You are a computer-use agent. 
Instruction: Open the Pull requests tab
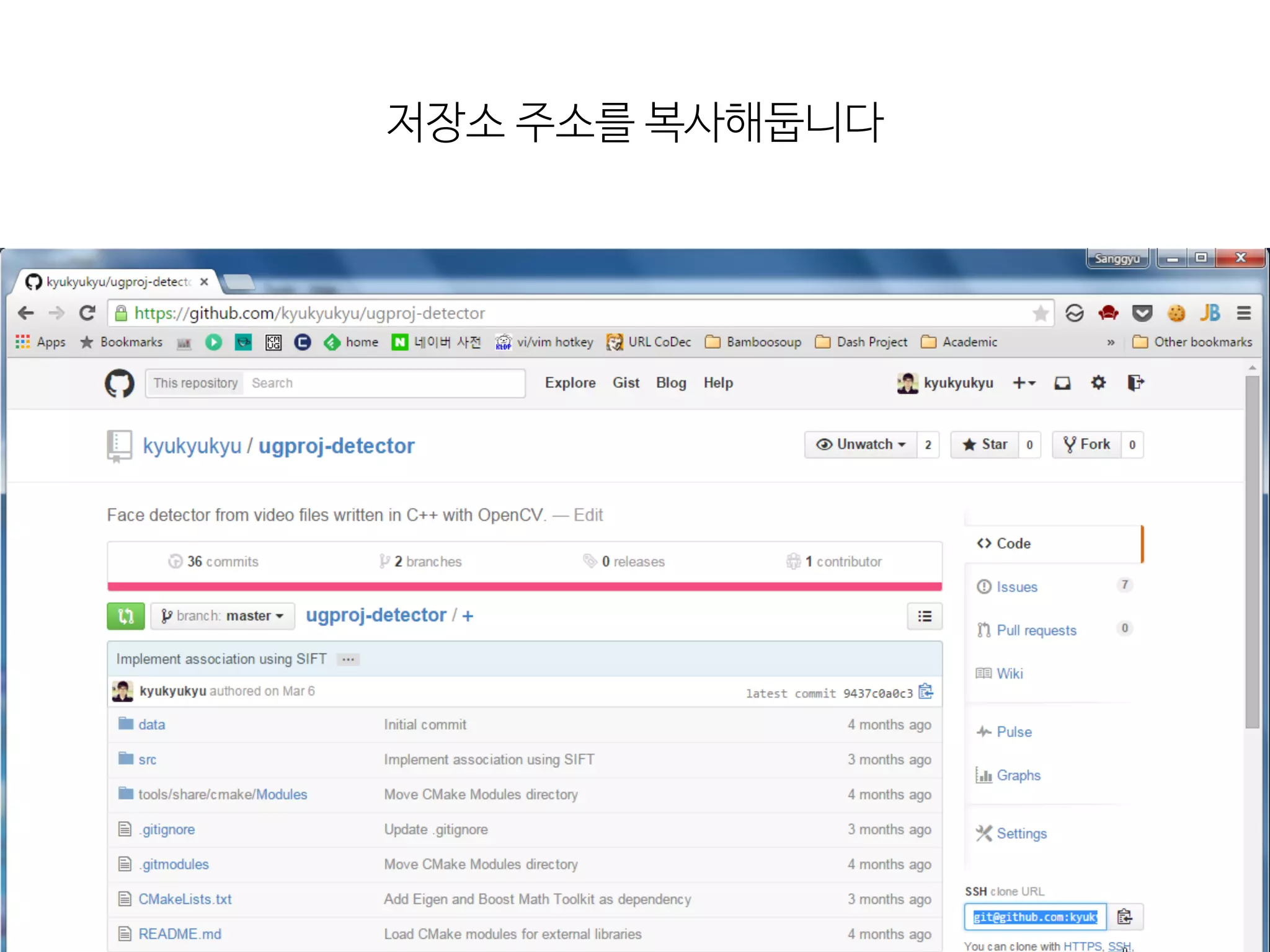[1054, 630]
